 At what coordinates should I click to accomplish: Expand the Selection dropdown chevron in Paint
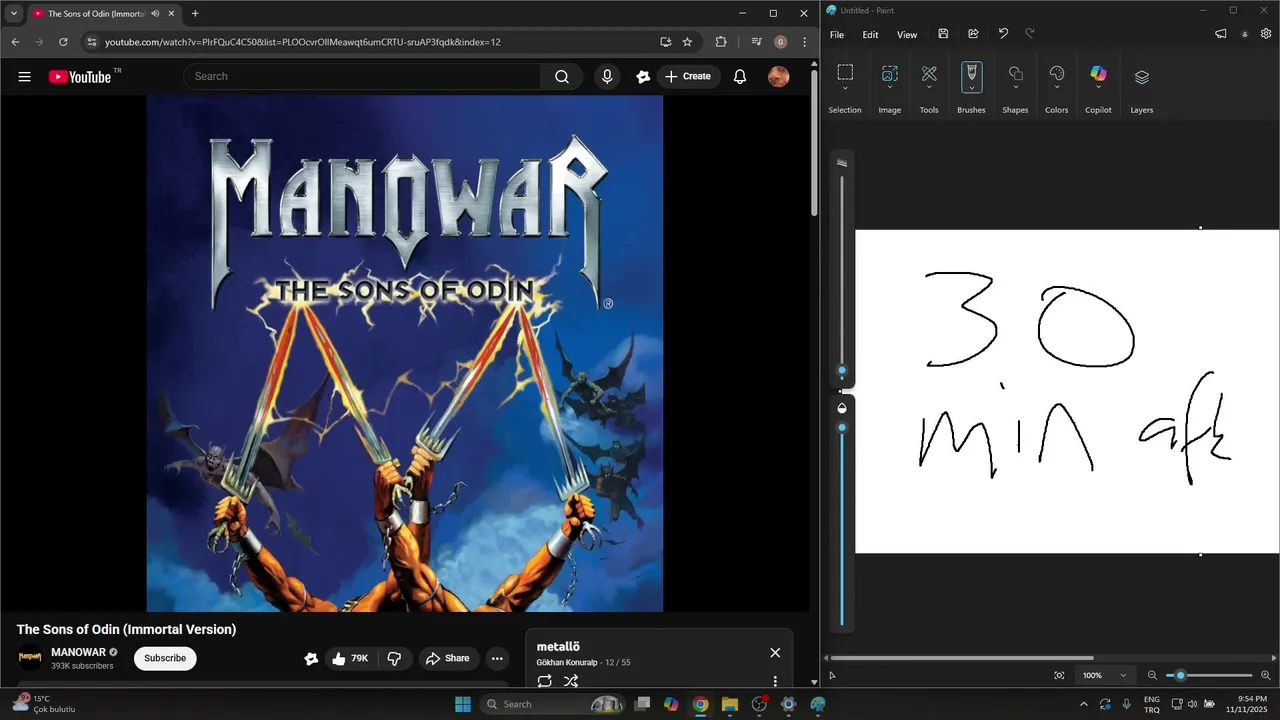coord(845,88)
